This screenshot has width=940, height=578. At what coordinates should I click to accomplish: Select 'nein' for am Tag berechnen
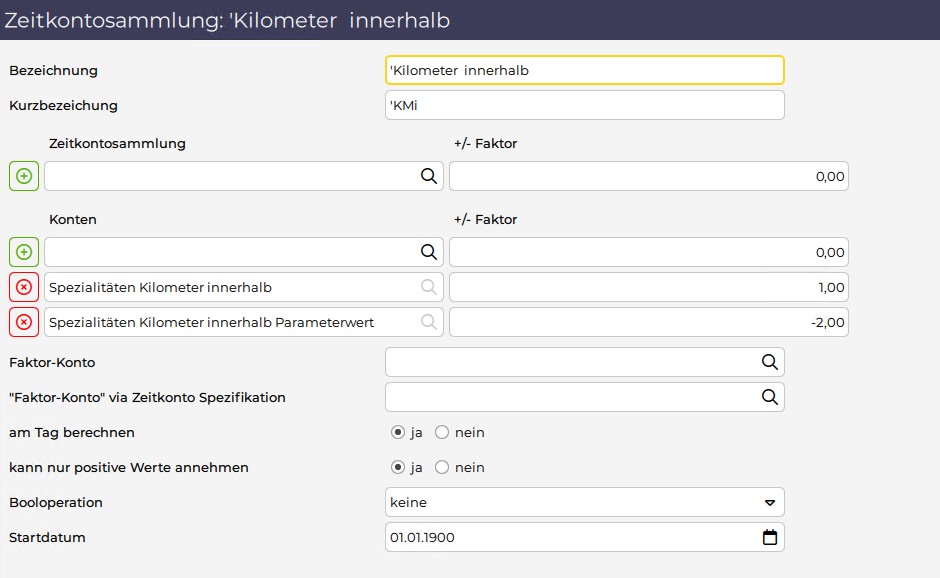[x=442, y=432]
